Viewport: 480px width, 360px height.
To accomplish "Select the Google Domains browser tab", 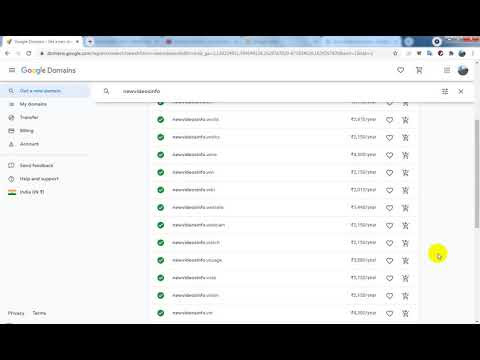I will (x=43, y=42).
